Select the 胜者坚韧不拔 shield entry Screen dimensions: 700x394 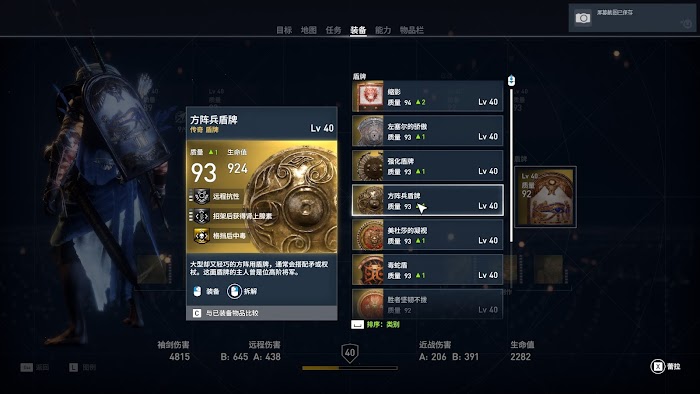point(428,304)
